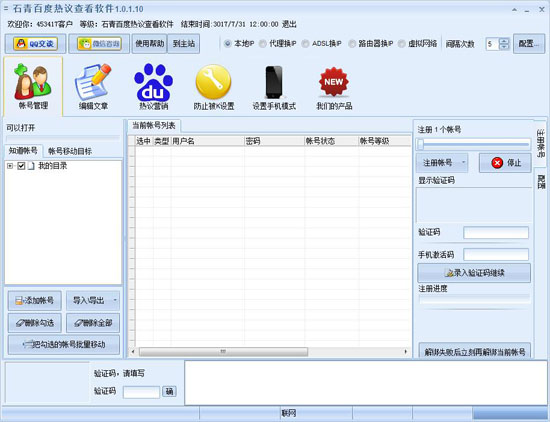
Task: Click the 停止 stop button
Action: pyautogui.click(x=505, y=163)
